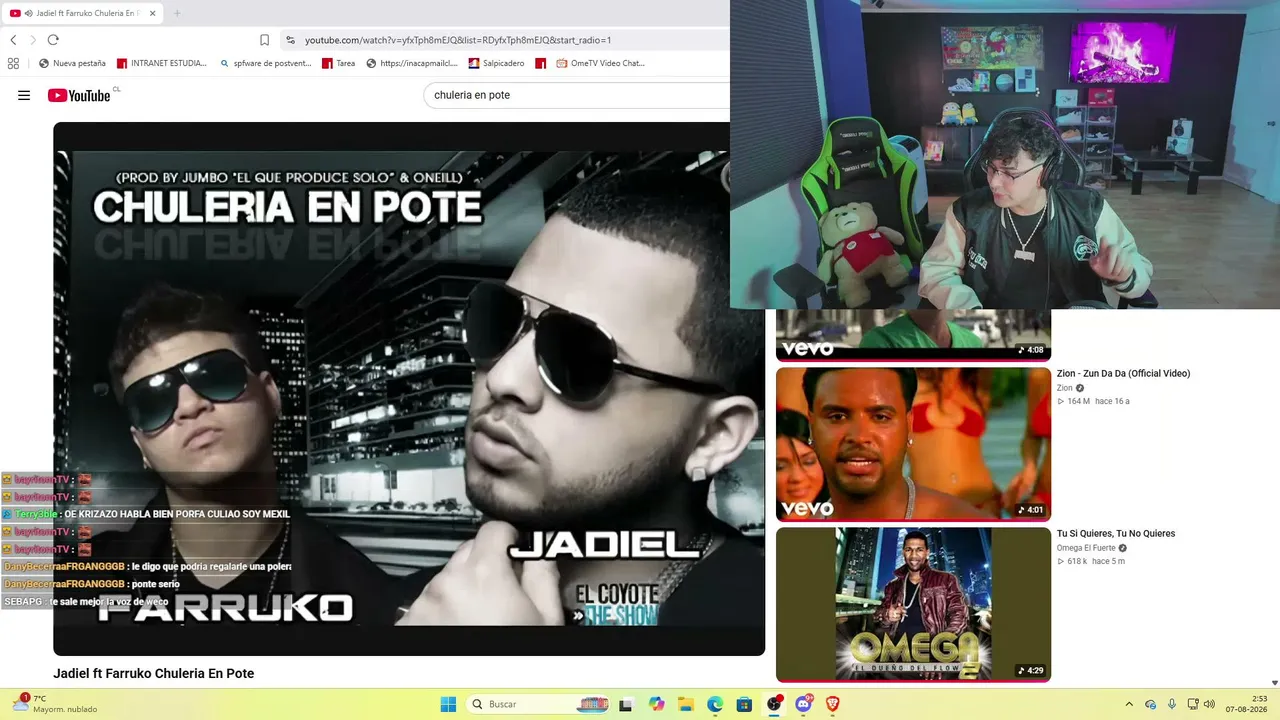Image resolution: width=1280 pixels, height=720 pixels.
Task: Open the weather widget showing 7°C
Action: [x=56, y=704]
